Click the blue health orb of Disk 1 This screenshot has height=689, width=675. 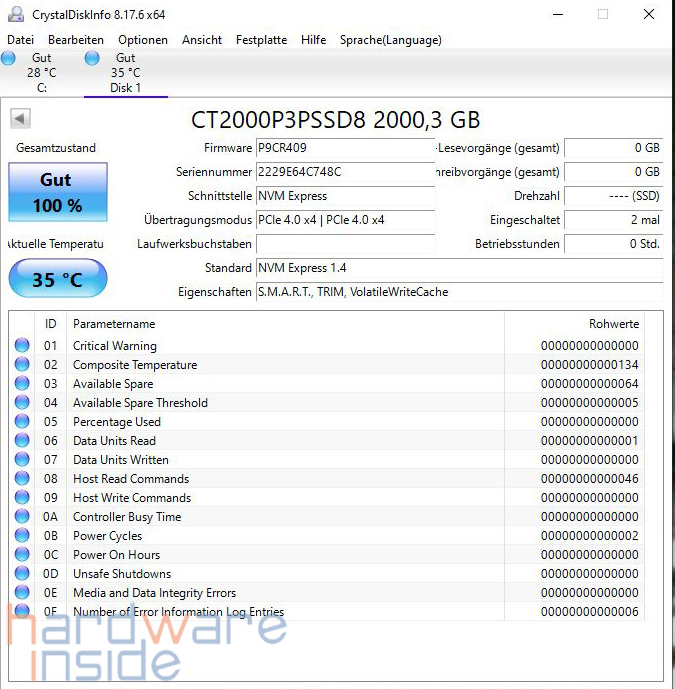point(92,58)
